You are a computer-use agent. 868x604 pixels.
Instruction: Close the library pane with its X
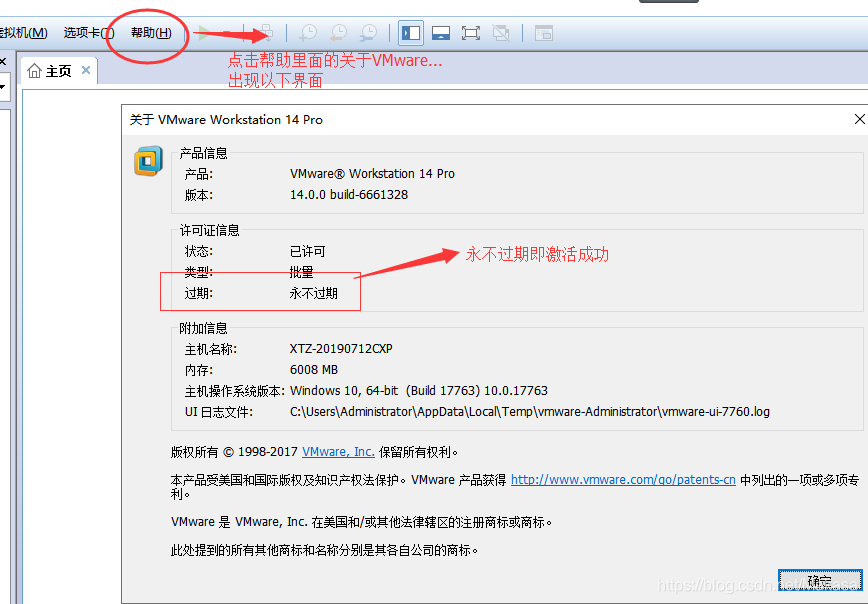(3, 61)
